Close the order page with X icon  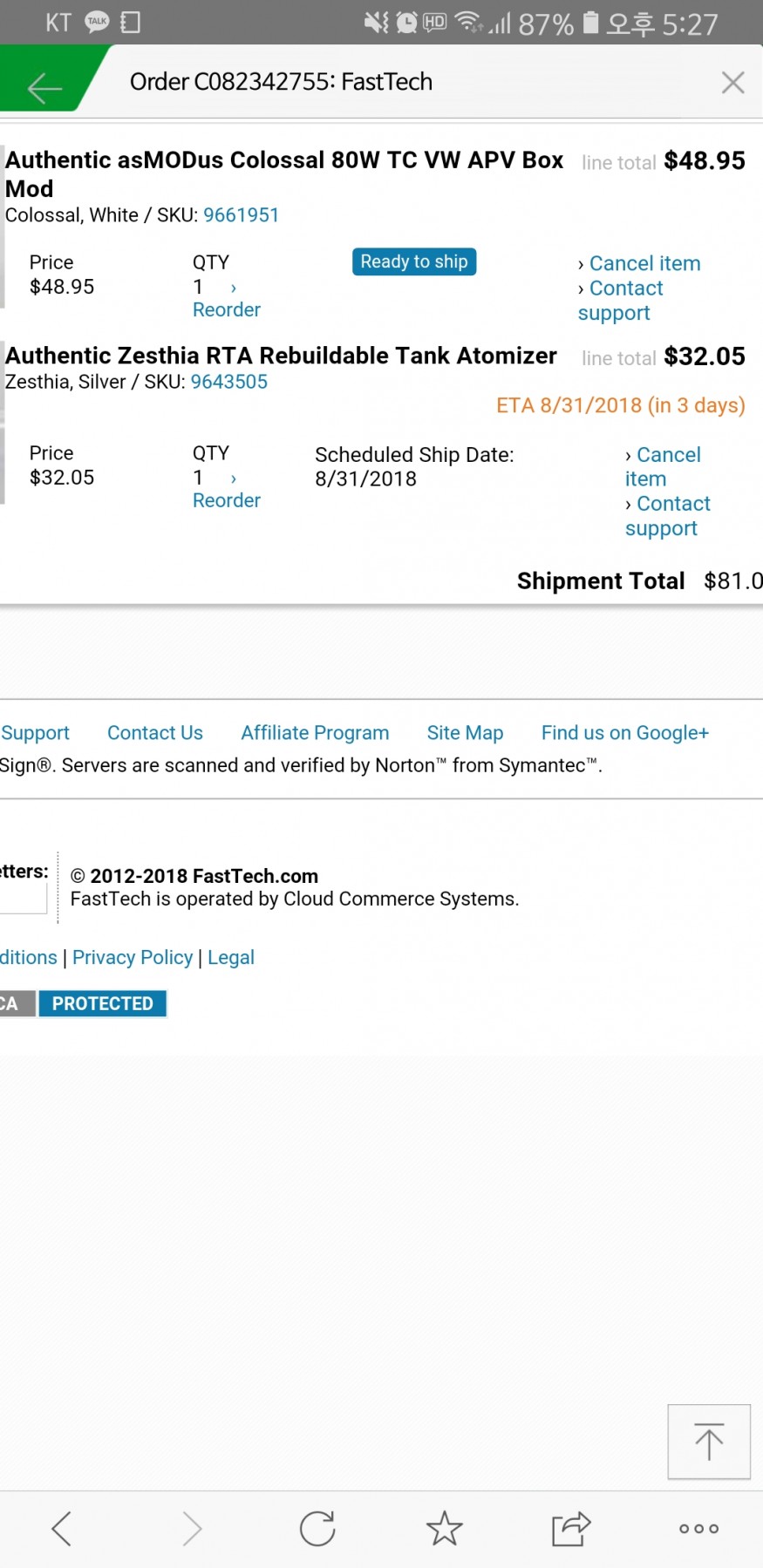732,83
